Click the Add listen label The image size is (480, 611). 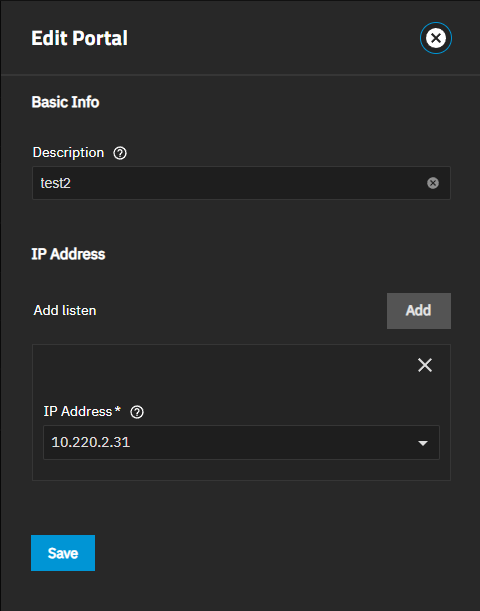[65, 311]
